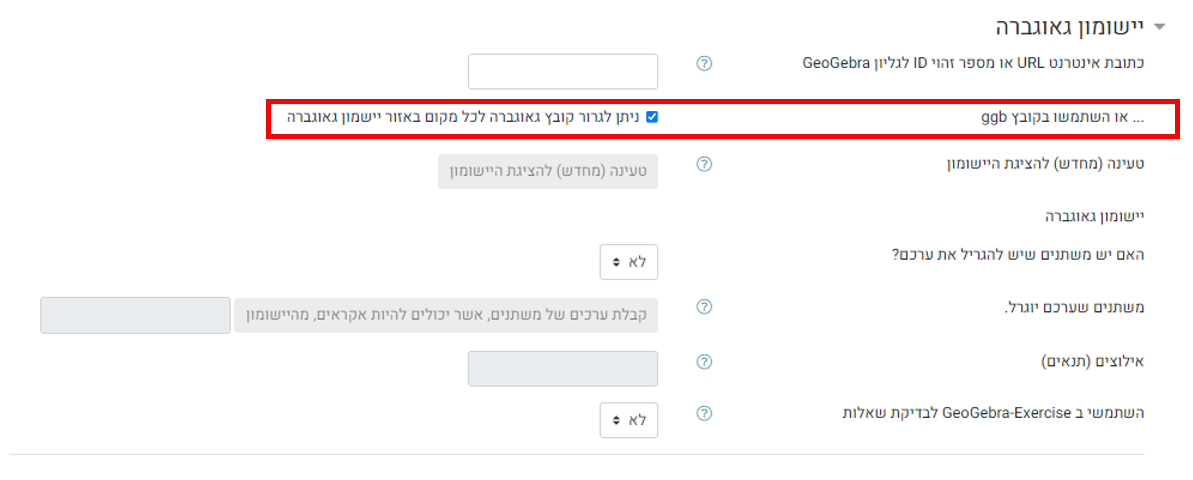This screenshot has height=480, width=1193.
Task: Click the אילוצים (תנאים) label text
Action: coord(1093,361)
